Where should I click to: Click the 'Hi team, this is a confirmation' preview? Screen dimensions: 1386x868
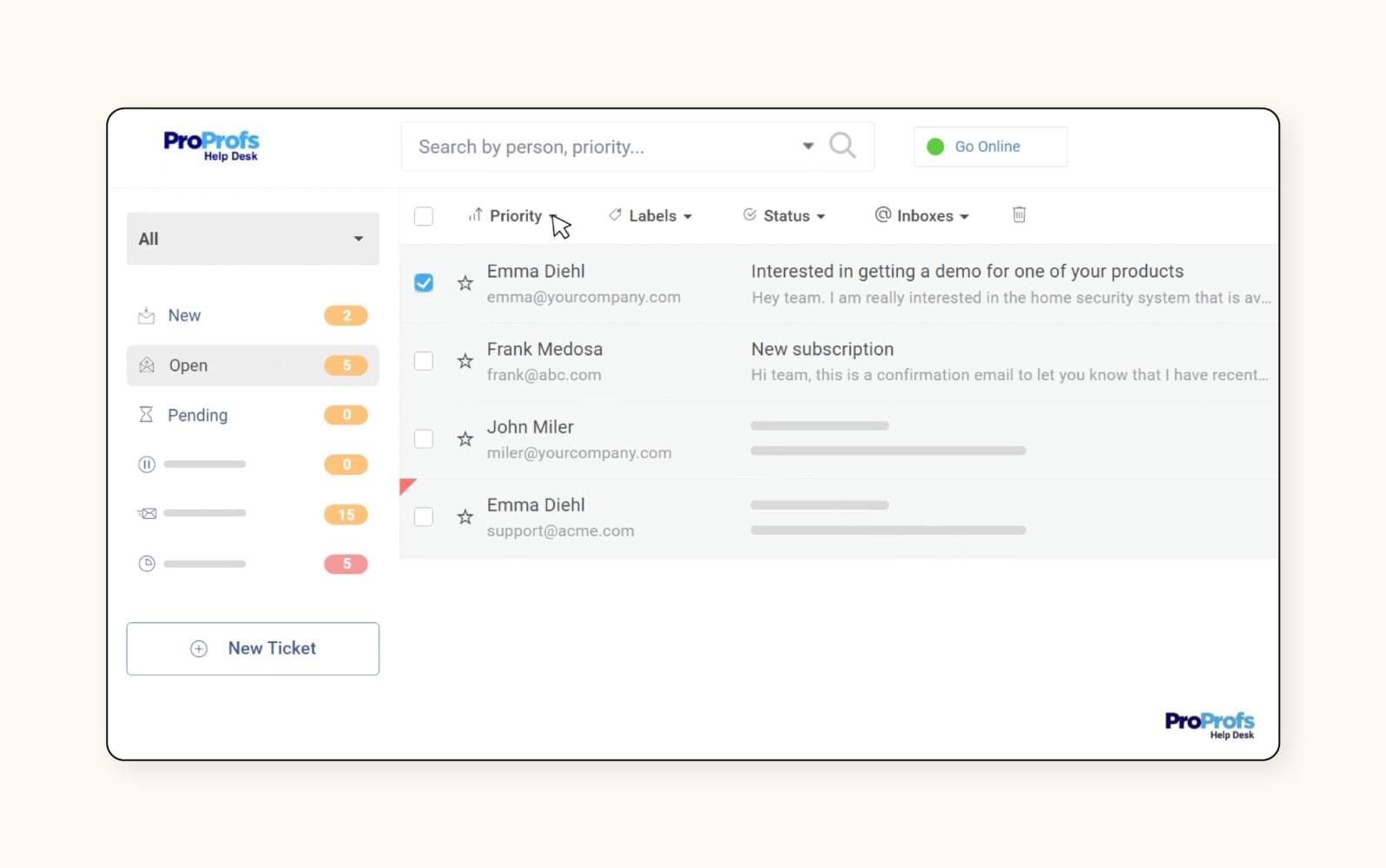(1010, 375)
